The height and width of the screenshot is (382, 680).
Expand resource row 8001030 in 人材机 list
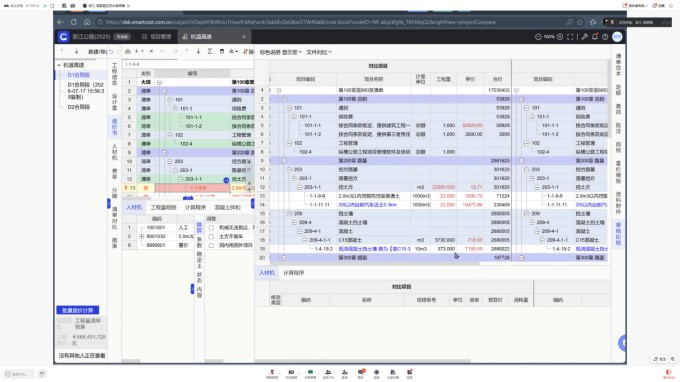[141, 236]
